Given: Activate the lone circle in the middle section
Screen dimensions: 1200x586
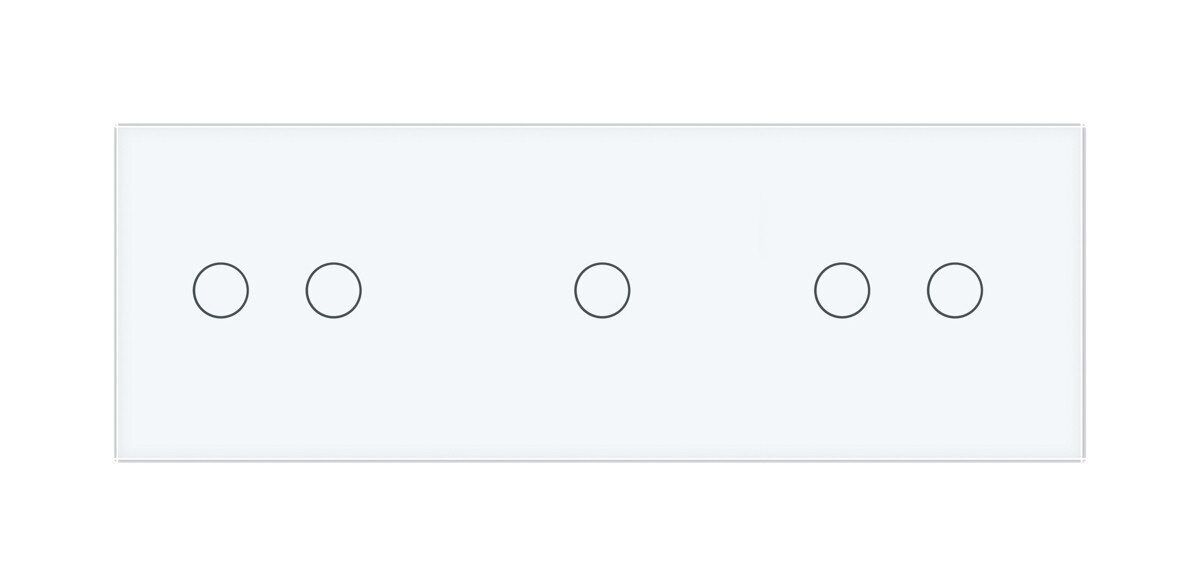Looking at the screenshot, I should (602, 291).
